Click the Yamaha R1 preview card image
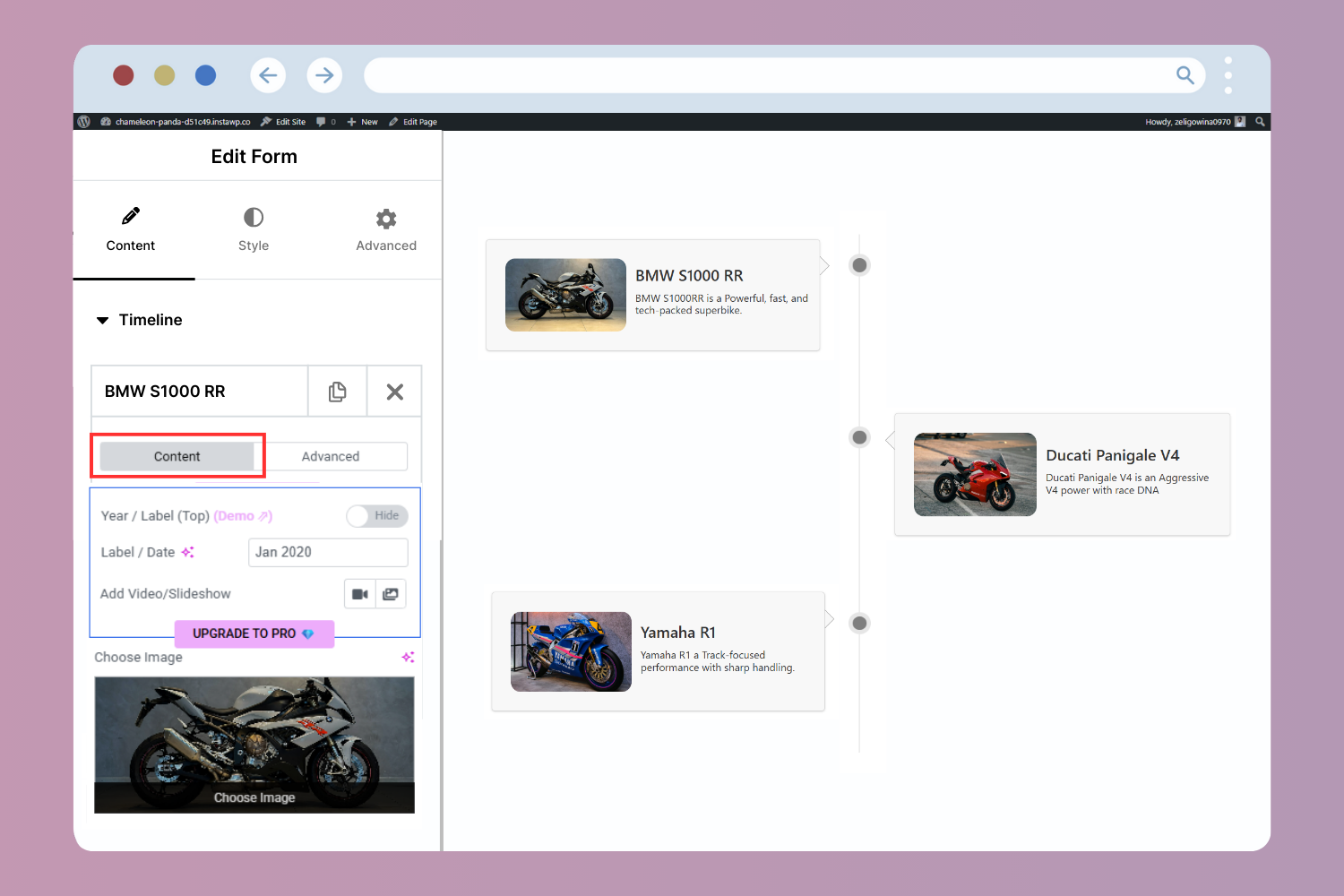This screenshot has height=896, width=1344. pyautogui.click(x=571, y=651)
